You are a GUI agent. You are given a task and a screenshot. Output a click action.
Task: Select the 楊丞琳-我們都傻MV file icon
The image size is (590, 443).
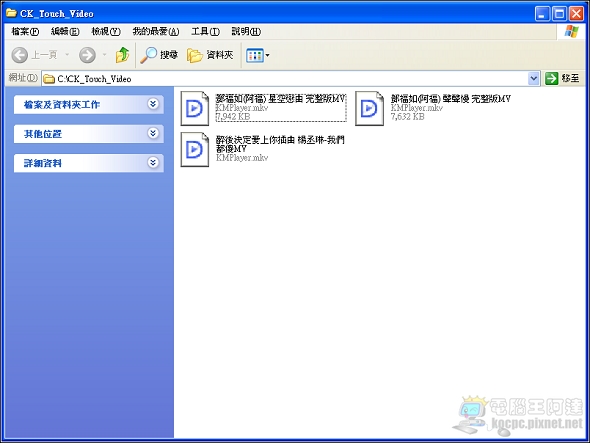click(x=195, y=149)
